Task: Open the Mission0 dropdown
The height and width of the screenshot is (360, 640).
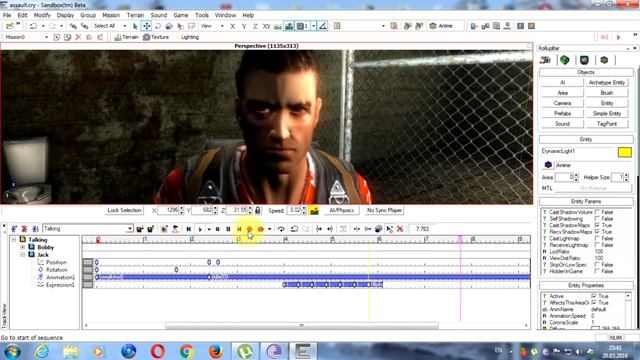Action: pyautogui.click(x=46, y=37)
